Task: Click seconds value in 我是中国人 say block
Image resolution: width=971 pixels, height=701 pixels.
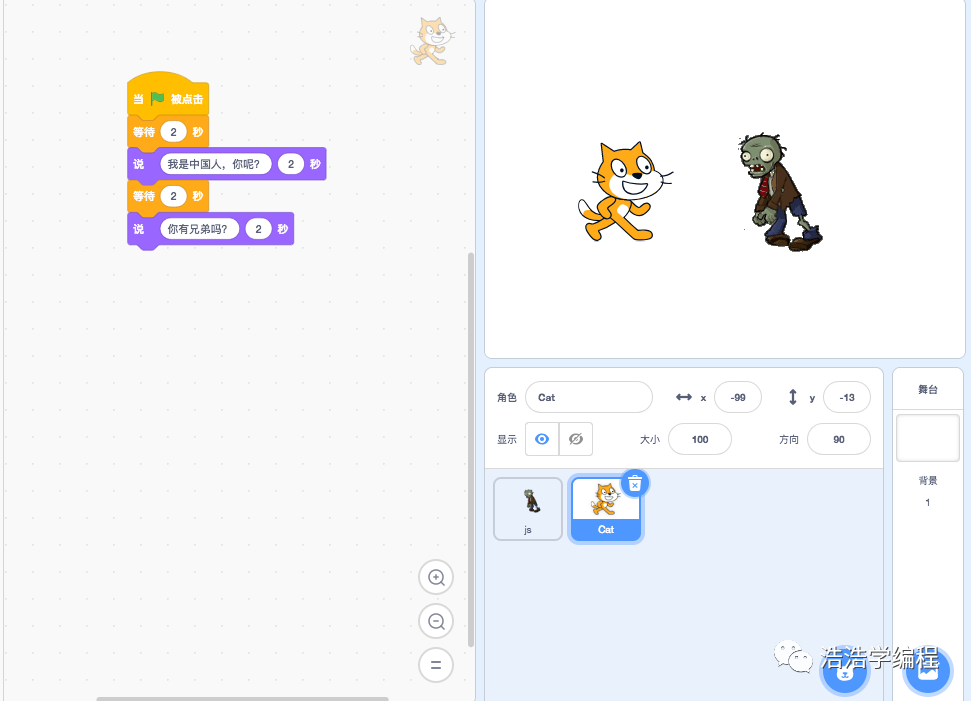Action: (x=290, y=164)
